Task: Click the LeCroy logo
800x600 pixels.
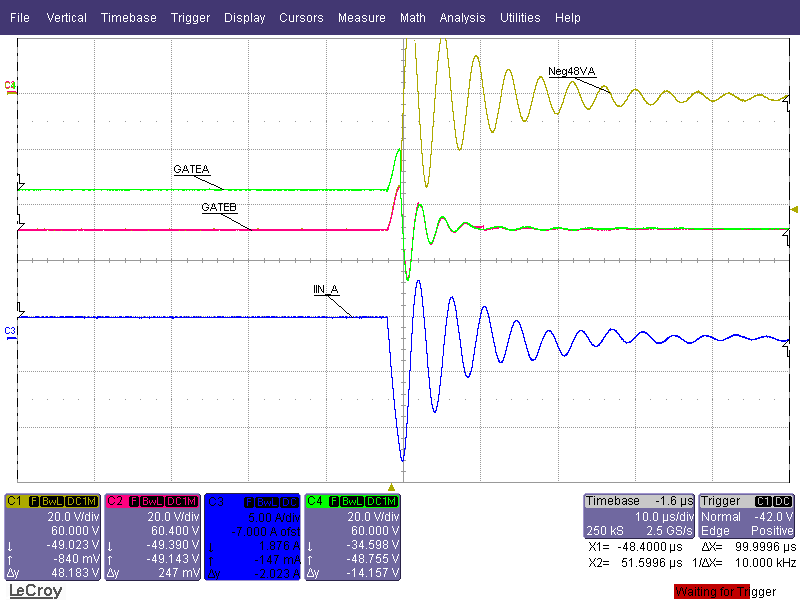Action: [x=35, y=591]
